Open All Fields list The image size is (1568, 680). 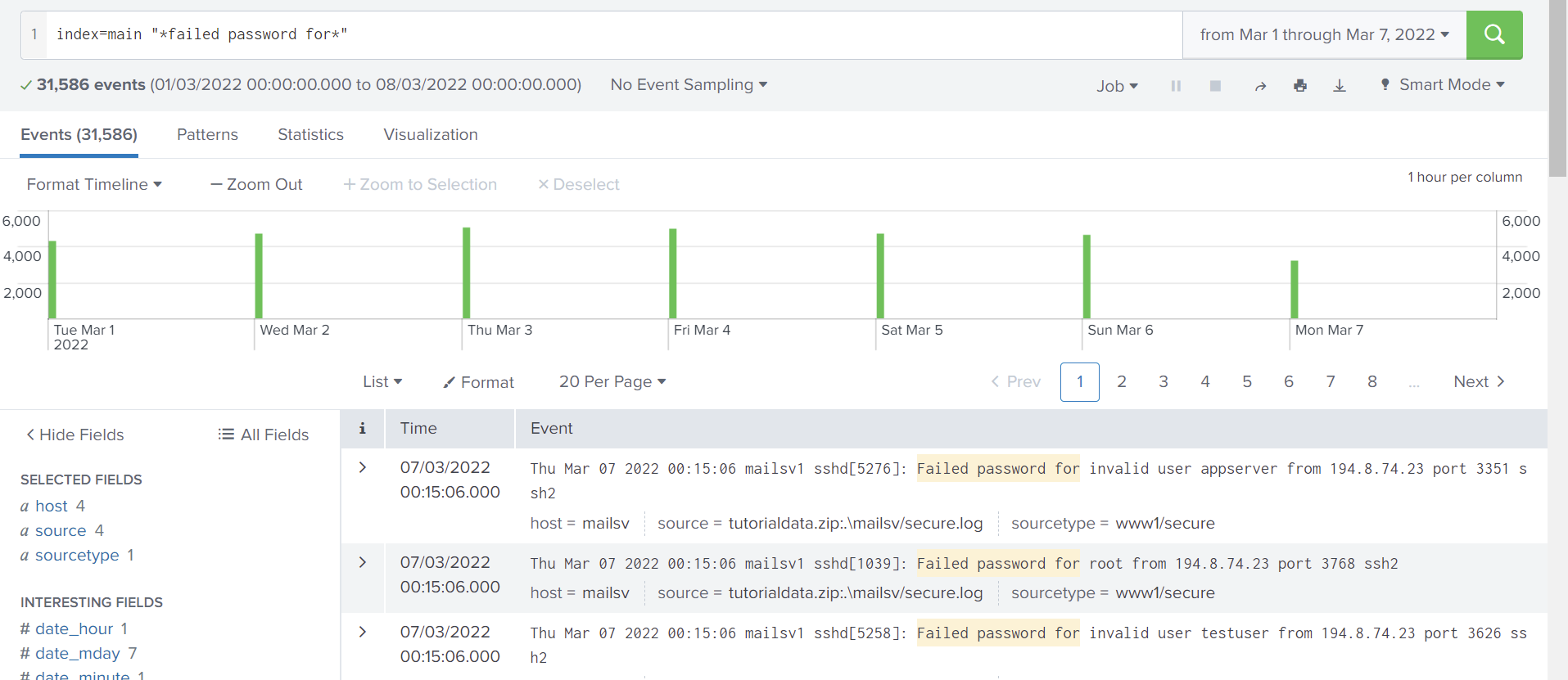[x=264, y=435]
